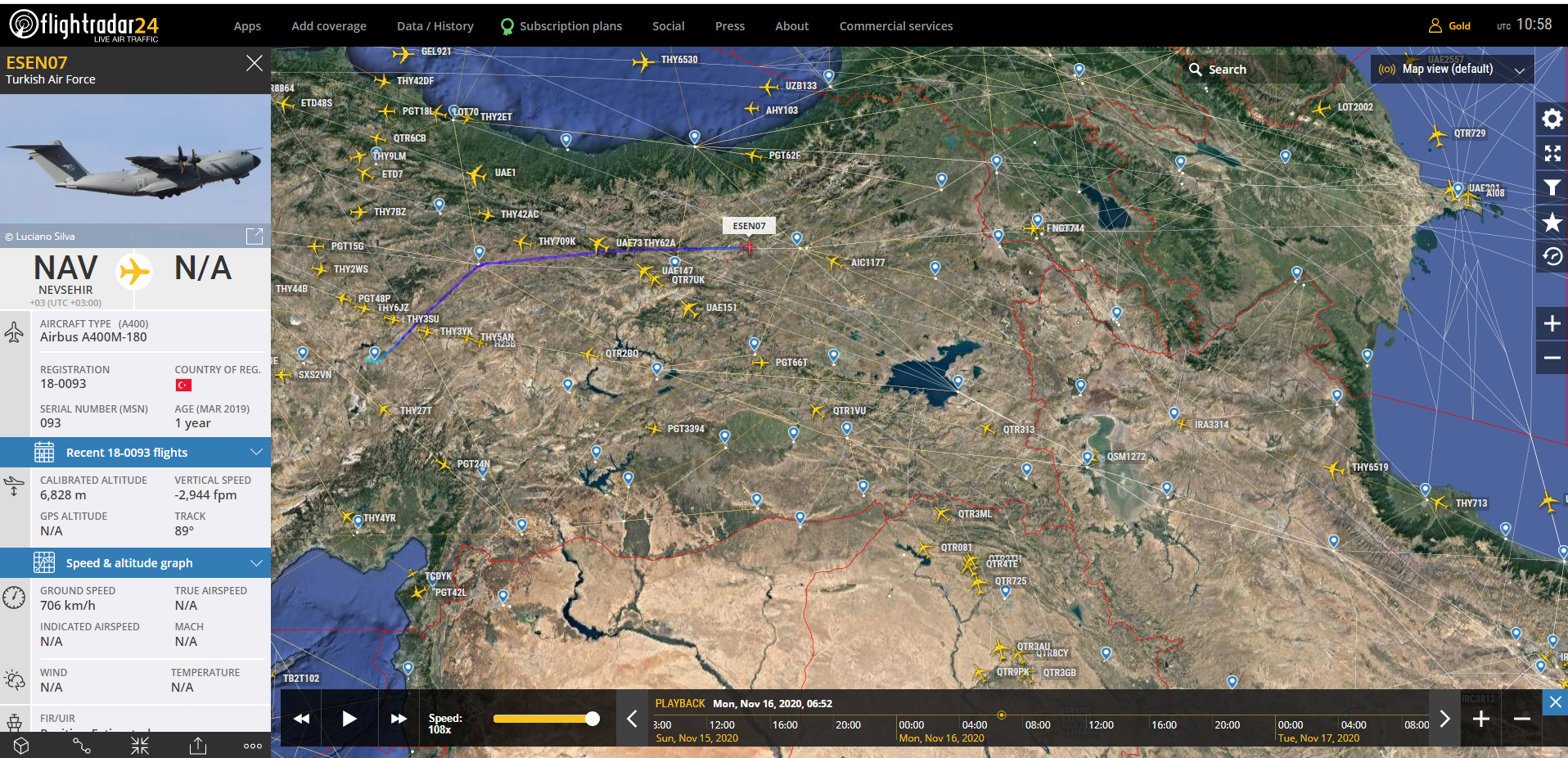Viewport: 1568px width, 758px height.
Task: Open the filter funnel icon
Action: [x=1552, y=188]
